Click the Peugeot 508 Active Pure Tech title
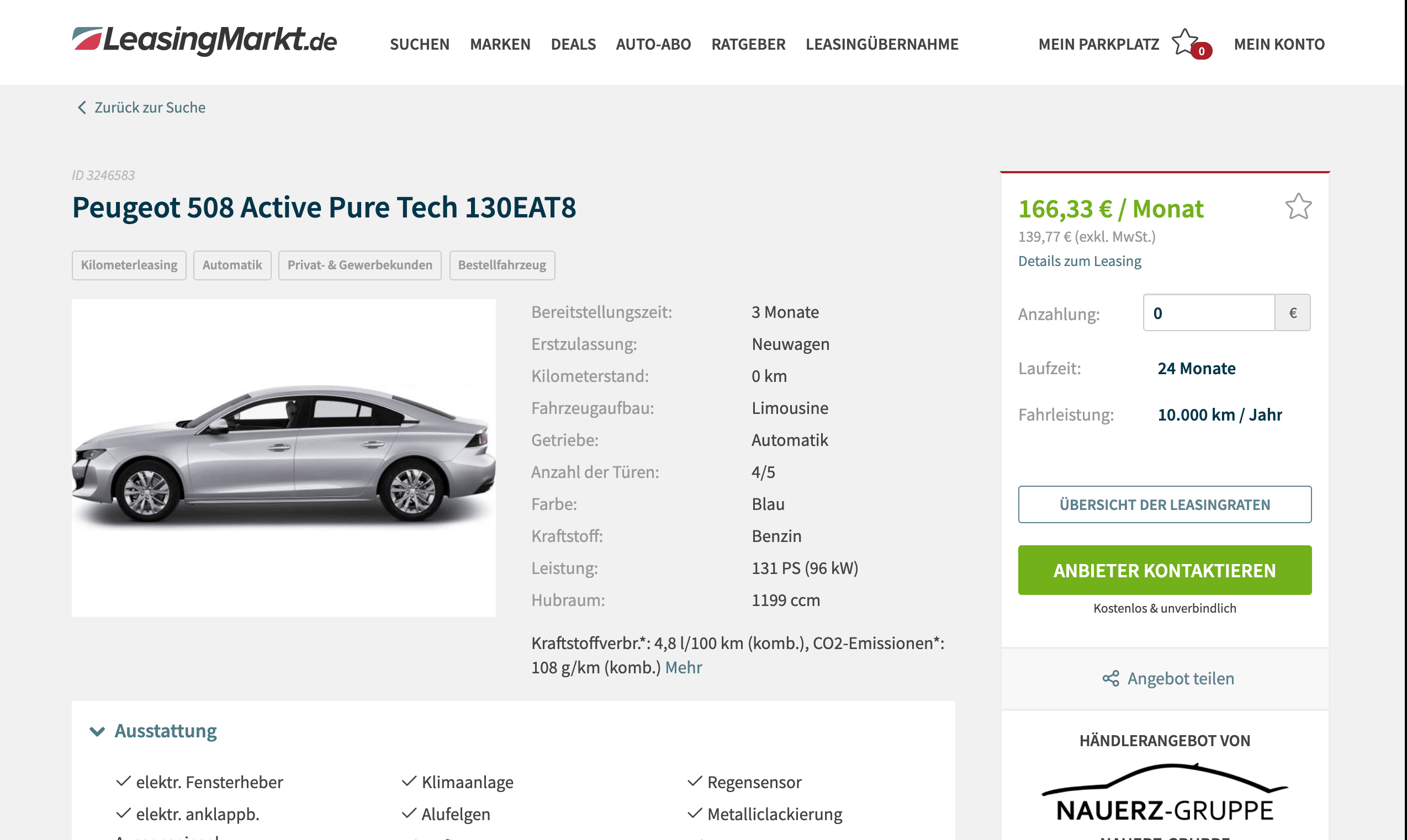Image resolution: width=1407 pixels, height=840 pixels. point(324,207)
